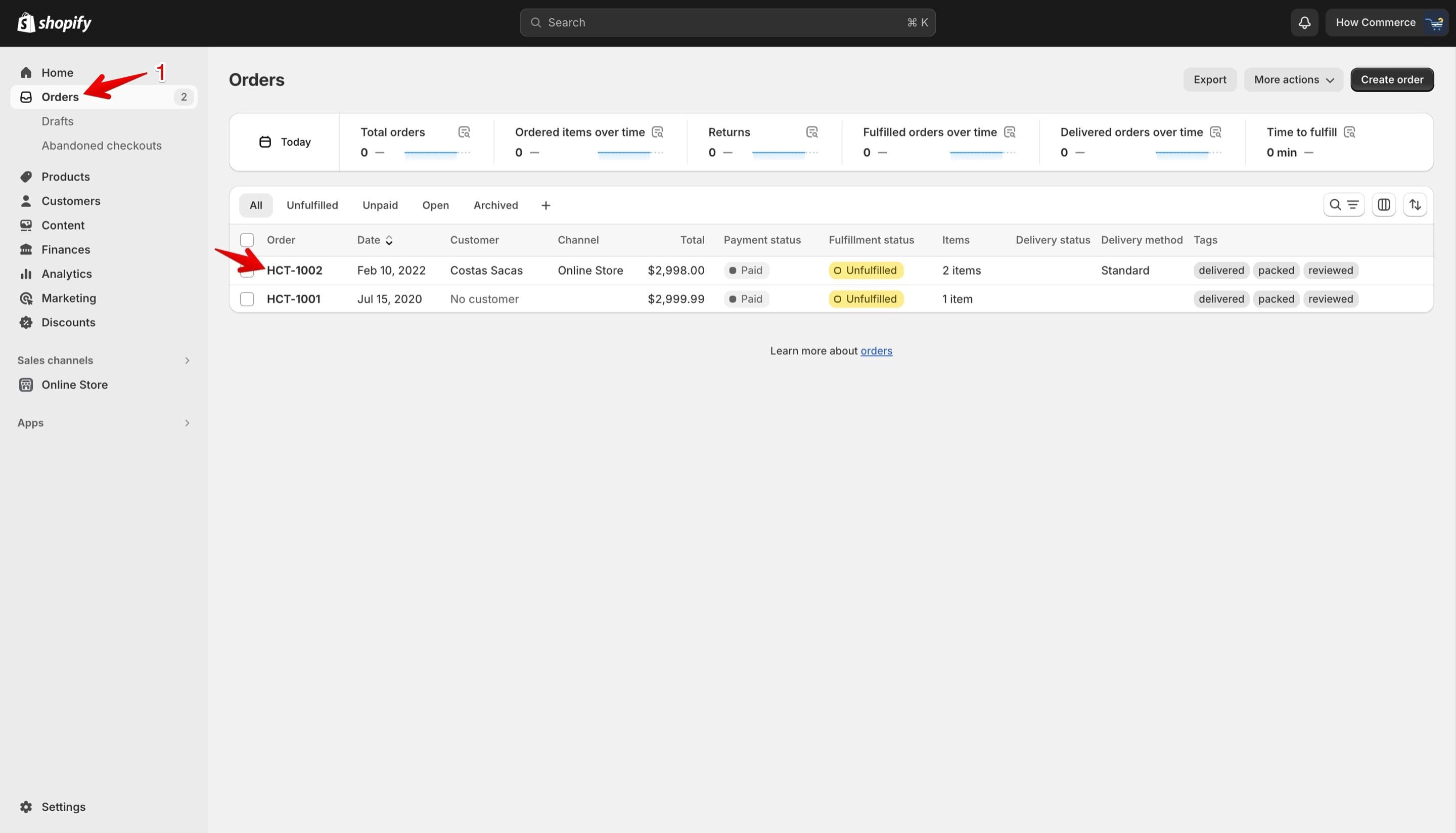Click the Marketing target icon

pyautogui.click(x=26, y=298)
